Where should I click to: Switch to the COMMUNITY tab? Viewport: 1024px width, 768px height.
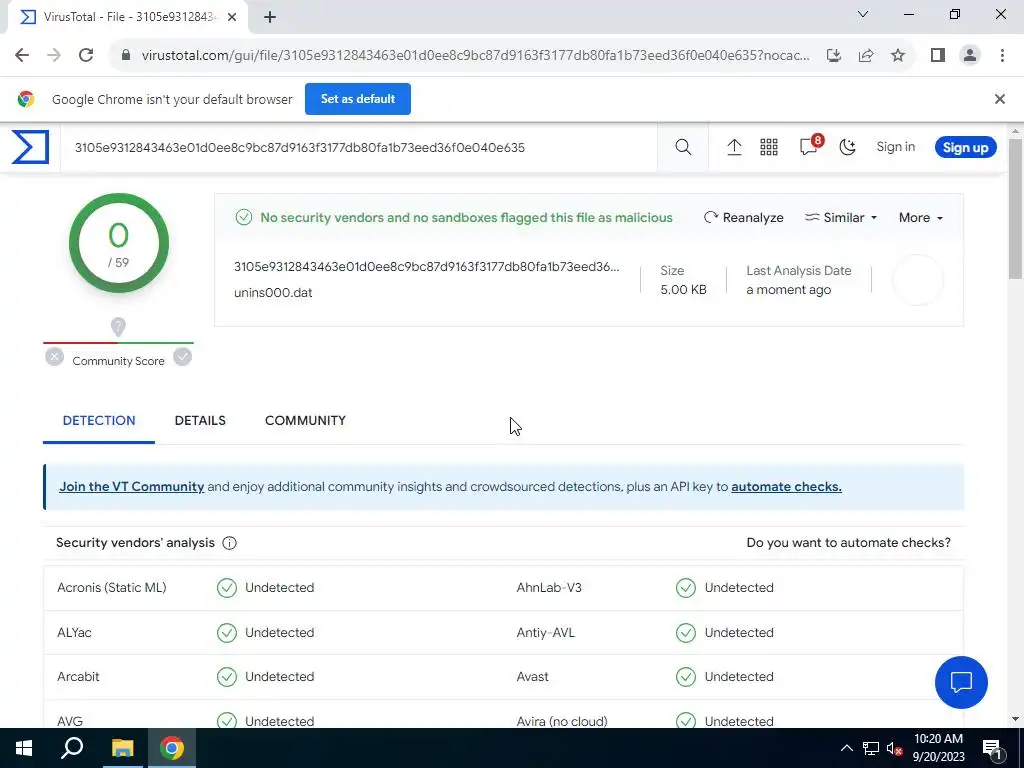click(305, 421)
